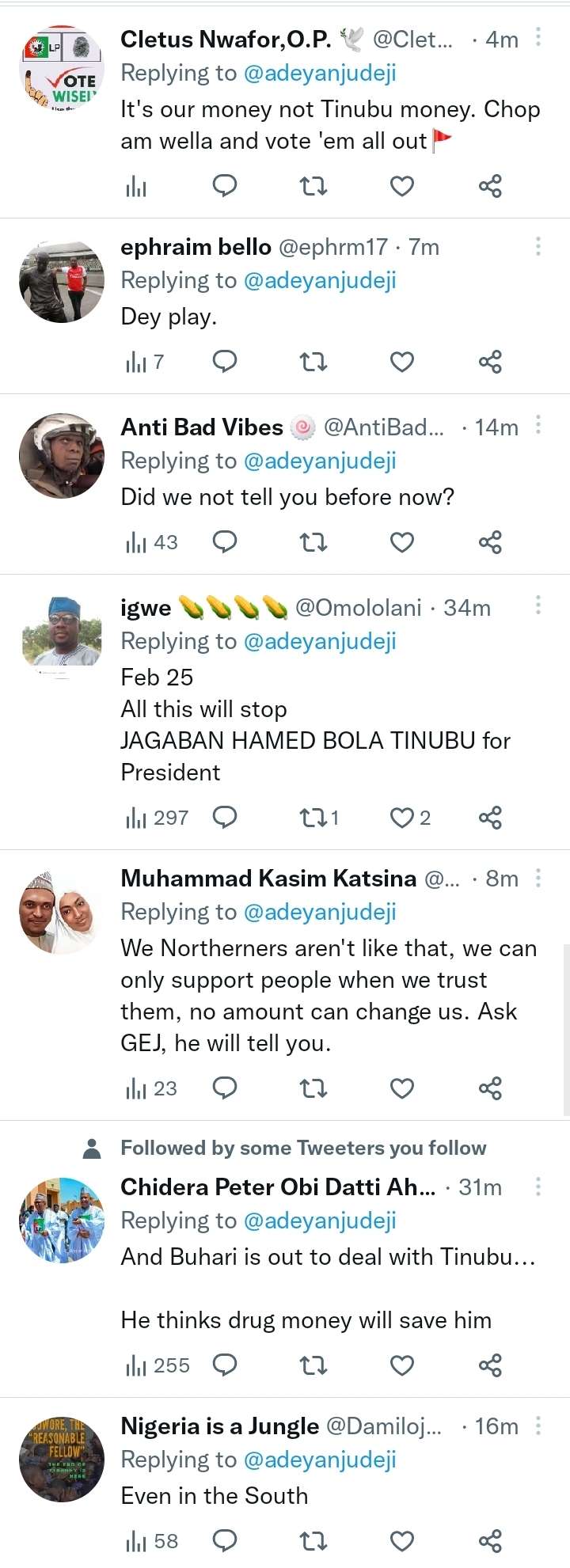Reply to Cletus Nwafor's 'Chop am wella' tweet
The image size is (570, 1568).
(x=225, y=186)
